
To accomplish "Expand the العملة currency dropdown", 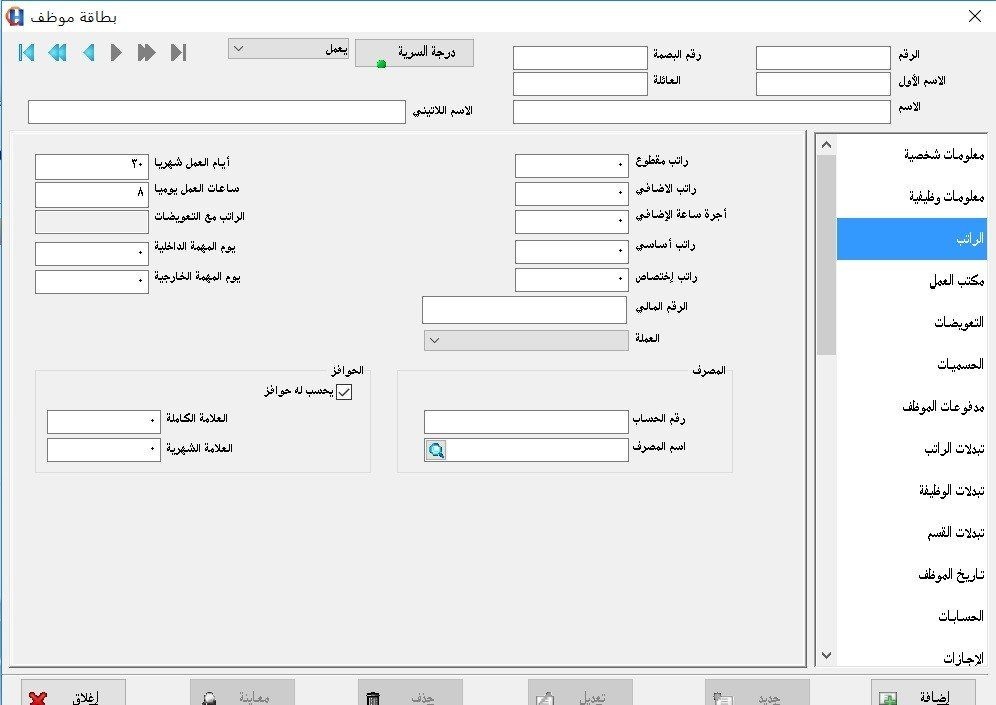I will coord(526,340).
